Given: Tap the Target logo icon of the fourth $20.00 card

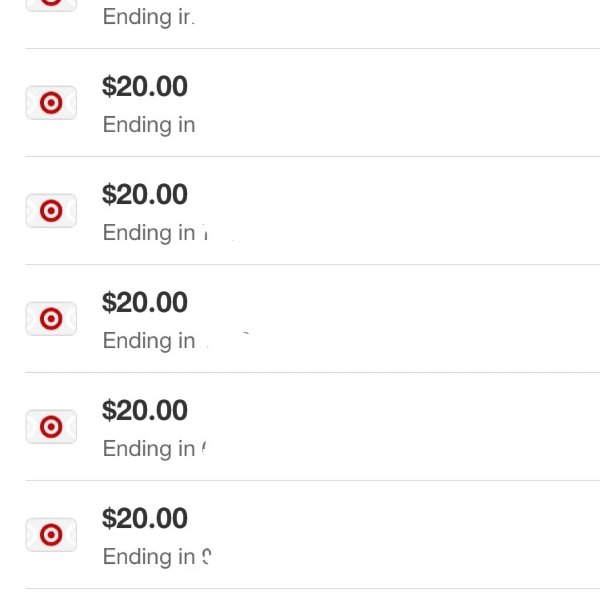Looking at the screenshot, I should (51, 426).
